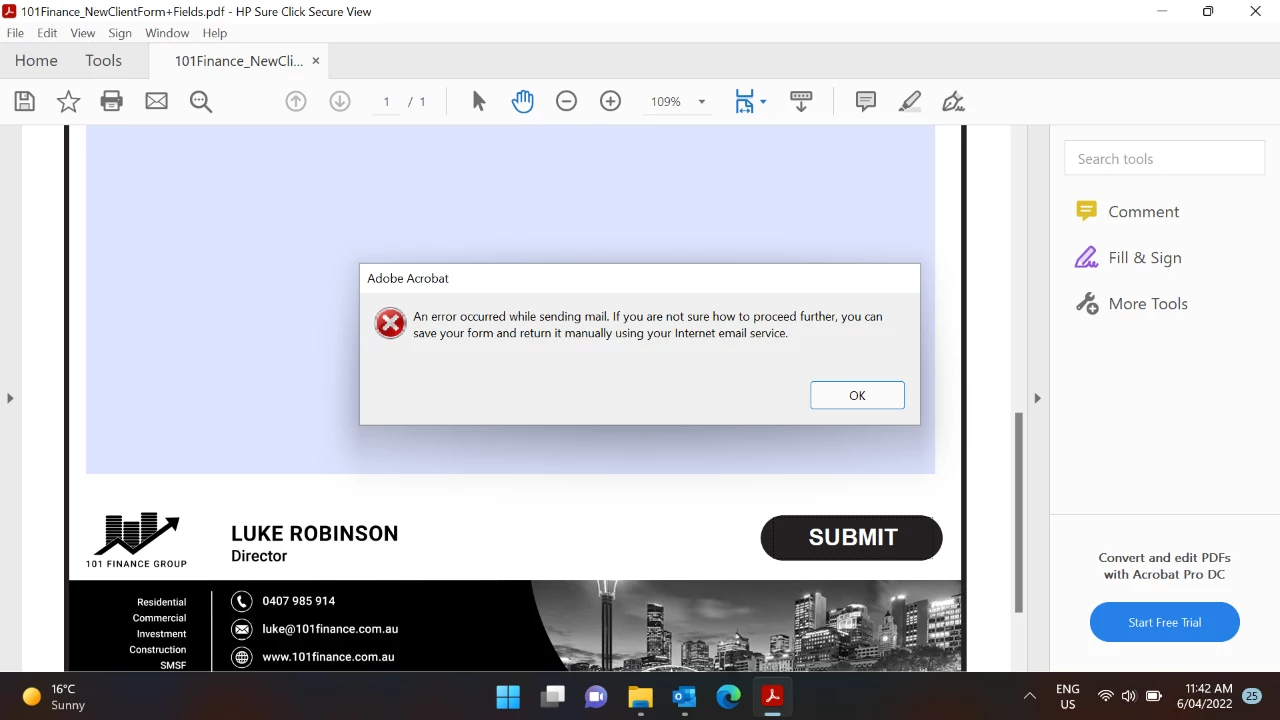
Task: Open the Comment tool
Action: pyautogui.click(x=1127, y=212)
